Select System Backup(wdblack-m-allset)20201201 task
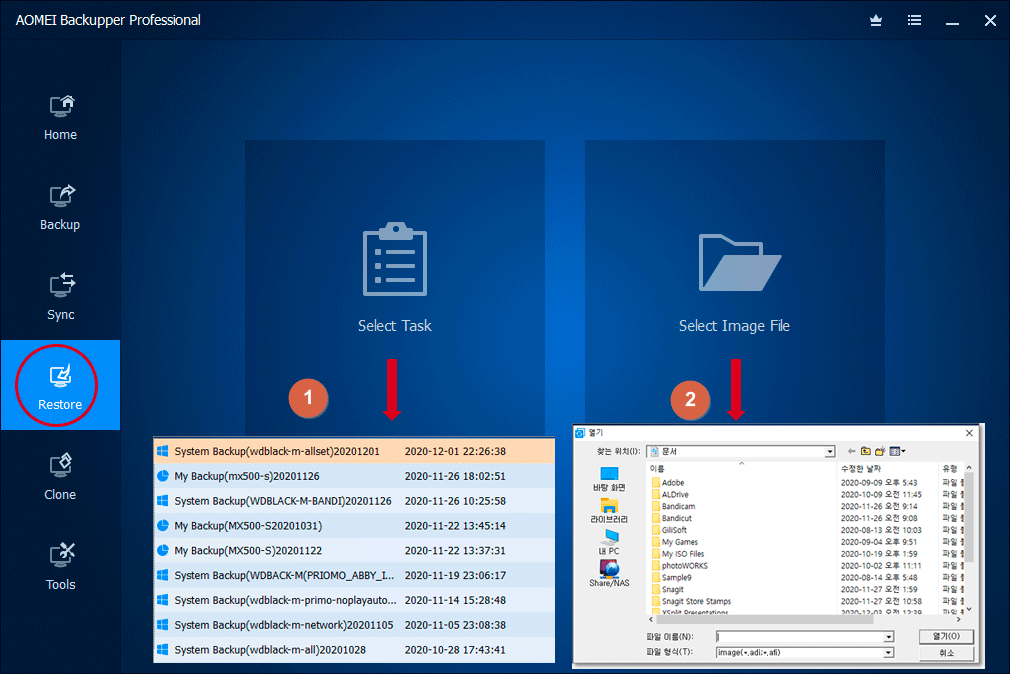This screenshot has width=1010, height=674. pyautogui.click(x=354, y=451)
